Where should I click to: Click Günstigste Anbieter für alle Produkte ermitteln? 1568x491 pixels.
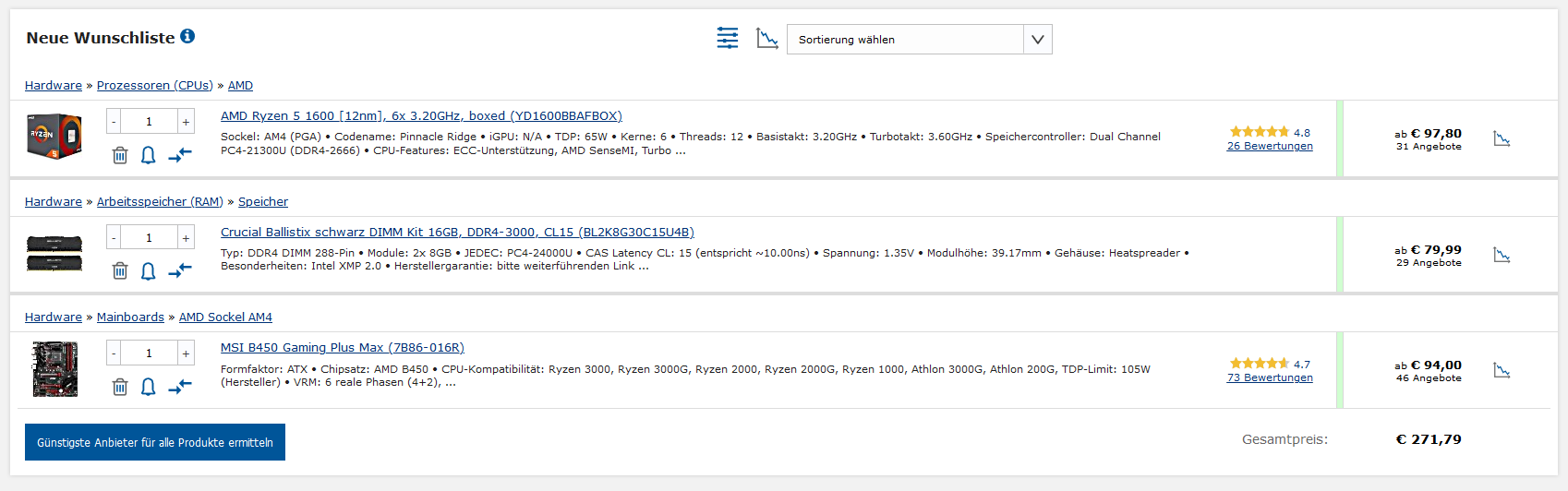(155, 442)
